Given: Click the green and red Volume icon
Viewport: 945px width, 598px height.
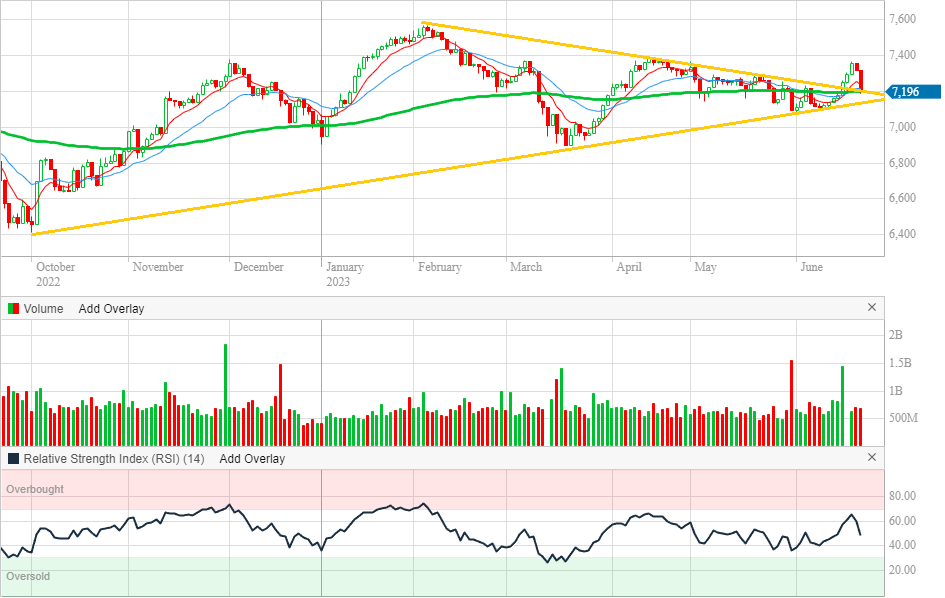Looking at the screenshot, I should 13,309.
